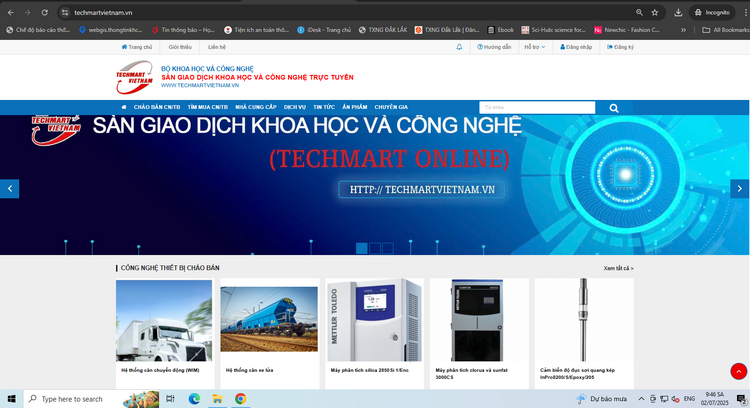Open the iDesk - Trang chủ bookmark
The width and height of the screenshot is (750, 408).
324,30
